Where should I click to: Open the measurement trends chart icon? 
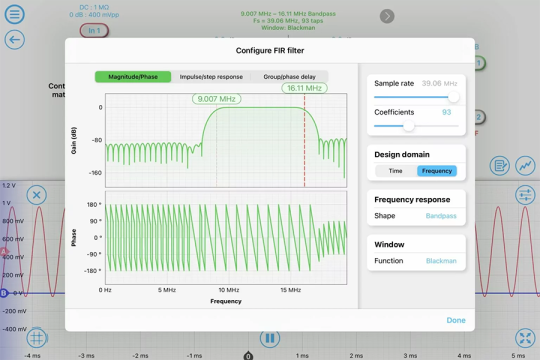(x=525, y=166)
